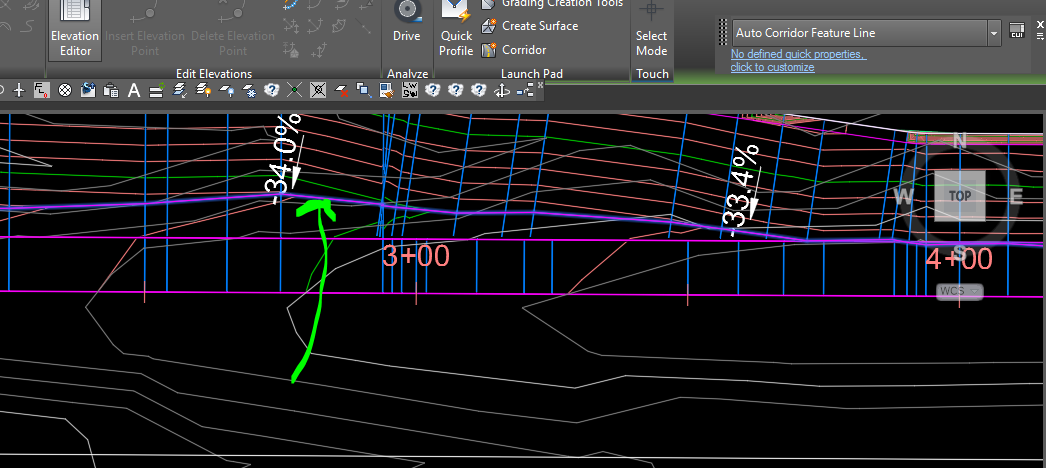Click the 4+00 station label

959,259
